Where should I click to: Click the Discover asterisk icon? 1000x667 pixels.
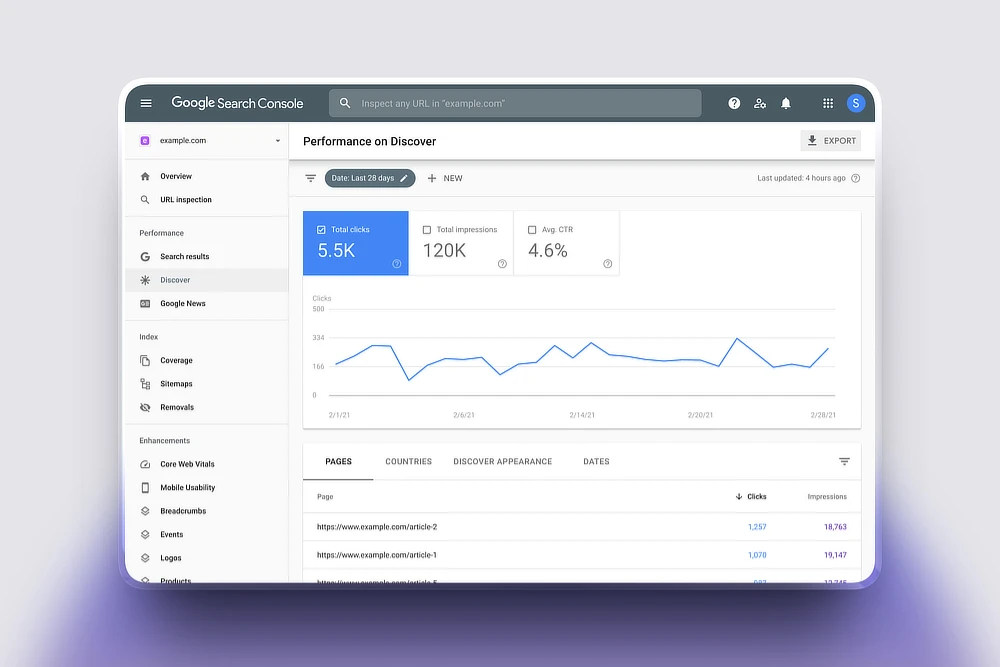(x=145, y=281)
